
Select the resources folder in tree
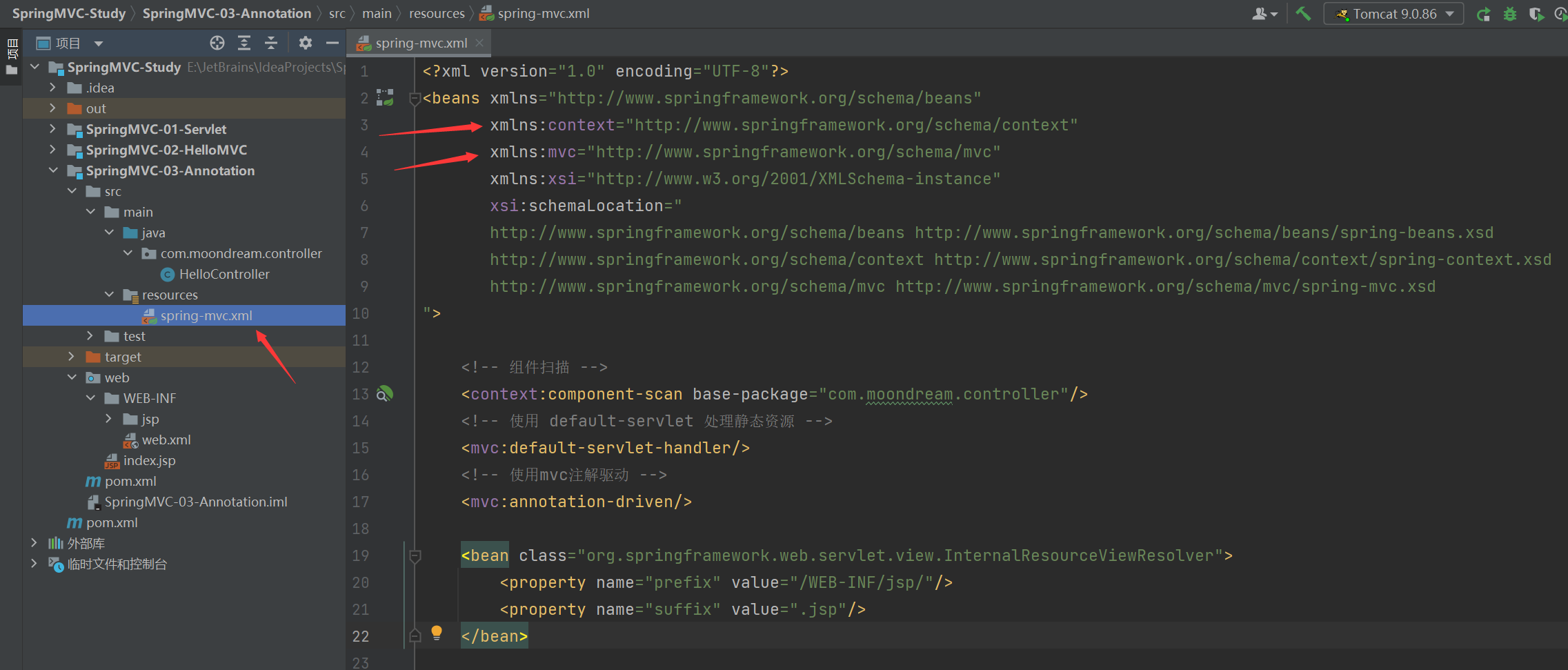170,295
